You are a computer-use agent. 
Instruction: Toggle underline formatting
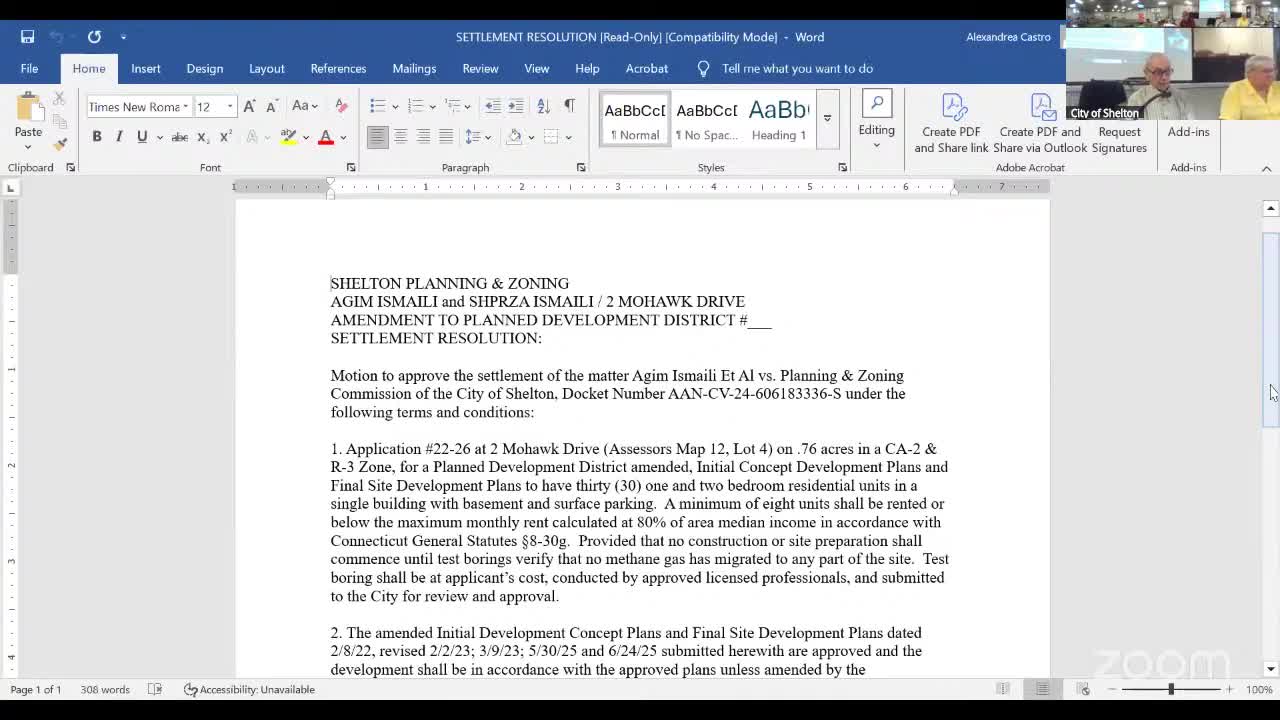click(x=142, y=137)
